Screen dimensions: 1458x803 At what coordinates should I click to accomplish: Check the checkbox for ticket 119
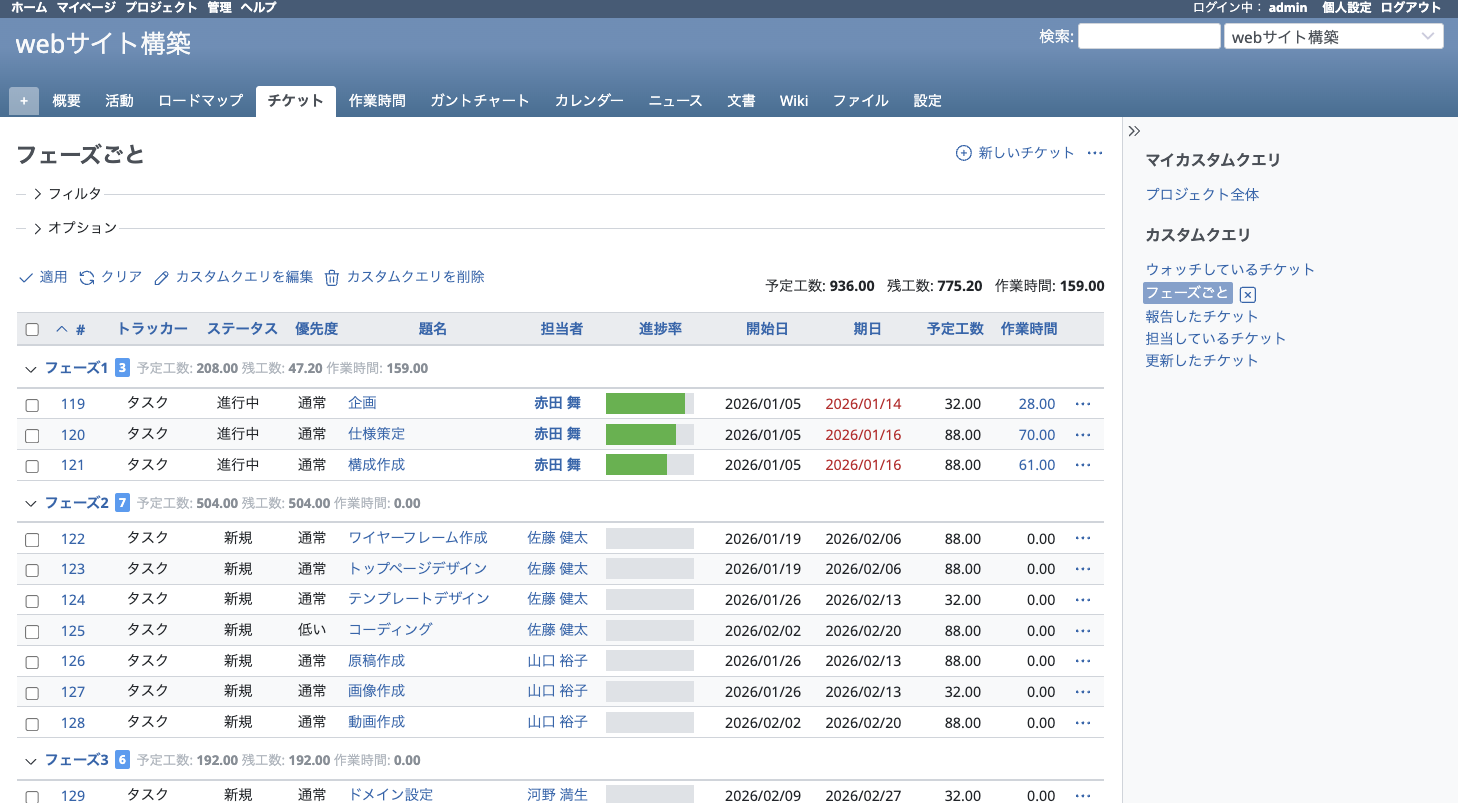click(31, 403)
